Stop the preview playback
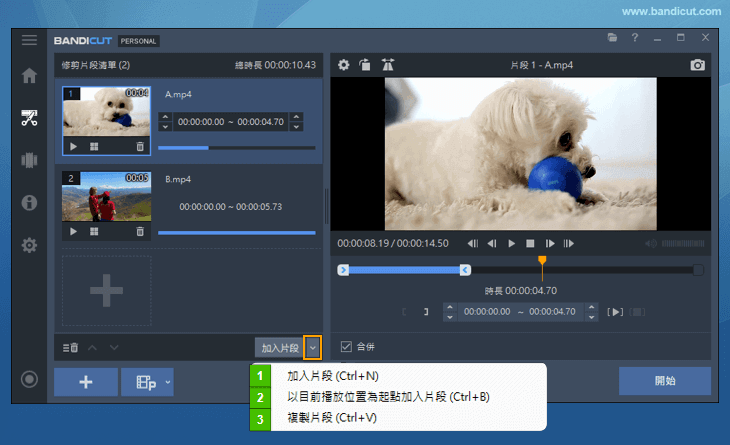The height and width of the screenshot is (445, 730). point(530,243)
